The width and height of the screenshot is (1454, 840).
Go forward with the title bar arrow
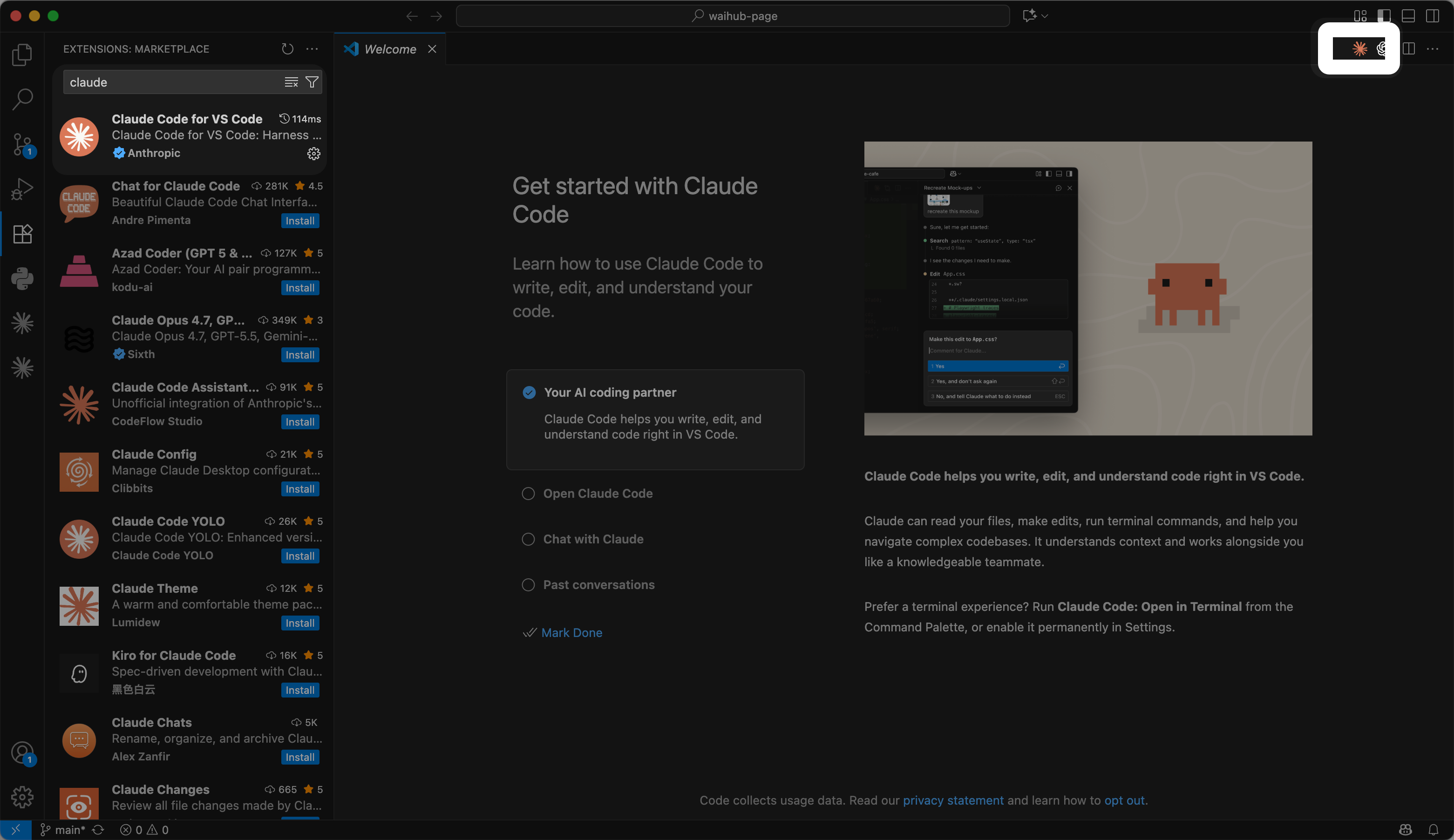pyautogui.click(x=437, y=16)
